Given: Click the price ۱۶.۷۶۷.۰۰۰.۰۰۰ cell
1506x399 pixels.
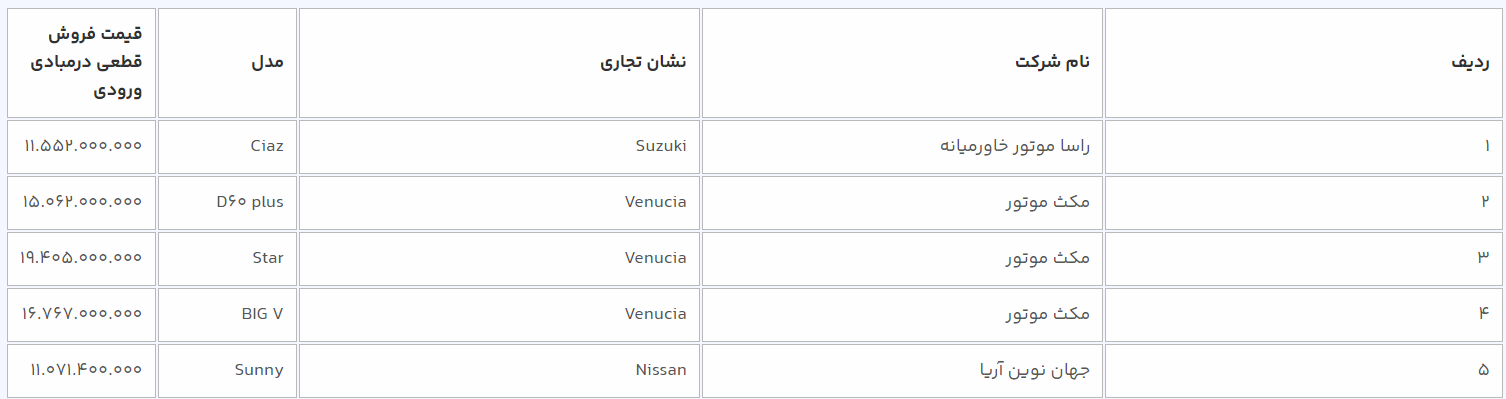Looking at the screenshot, I should 81,314.
